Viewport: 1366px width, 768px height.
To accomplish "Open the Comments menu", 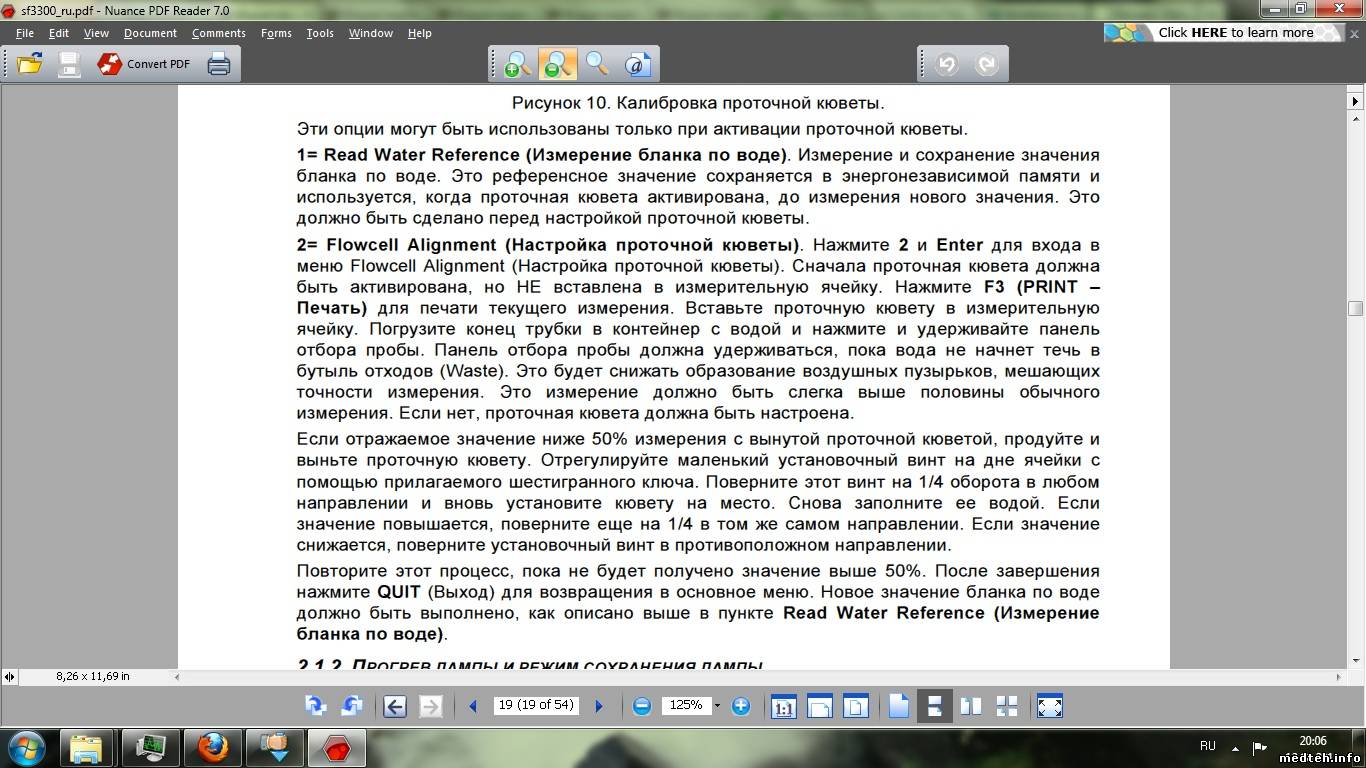I will pyautogui.click(x=218, y=33).
